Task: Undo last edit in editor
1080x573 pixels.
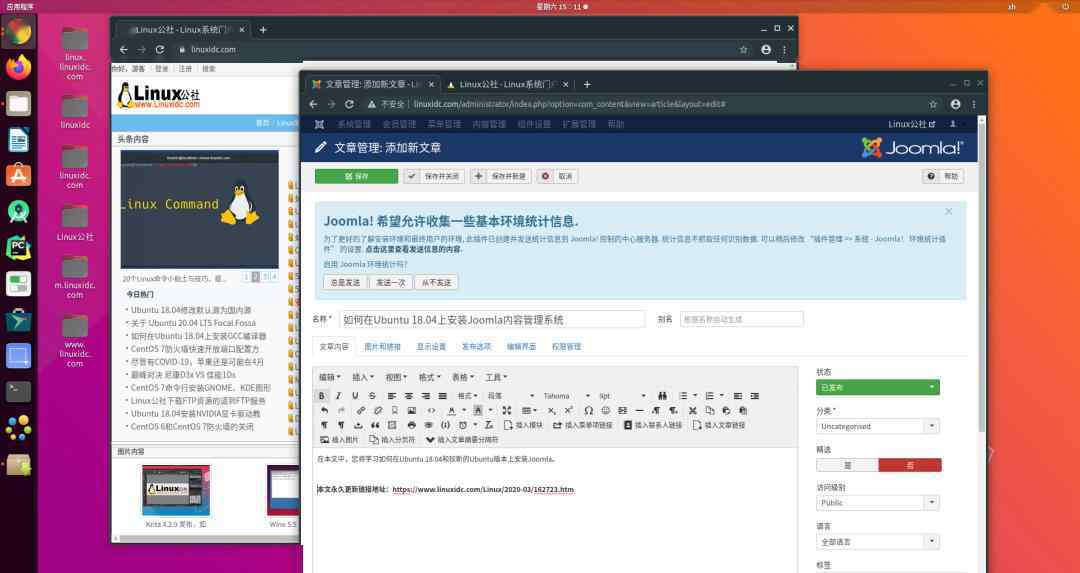Action: 324,410
